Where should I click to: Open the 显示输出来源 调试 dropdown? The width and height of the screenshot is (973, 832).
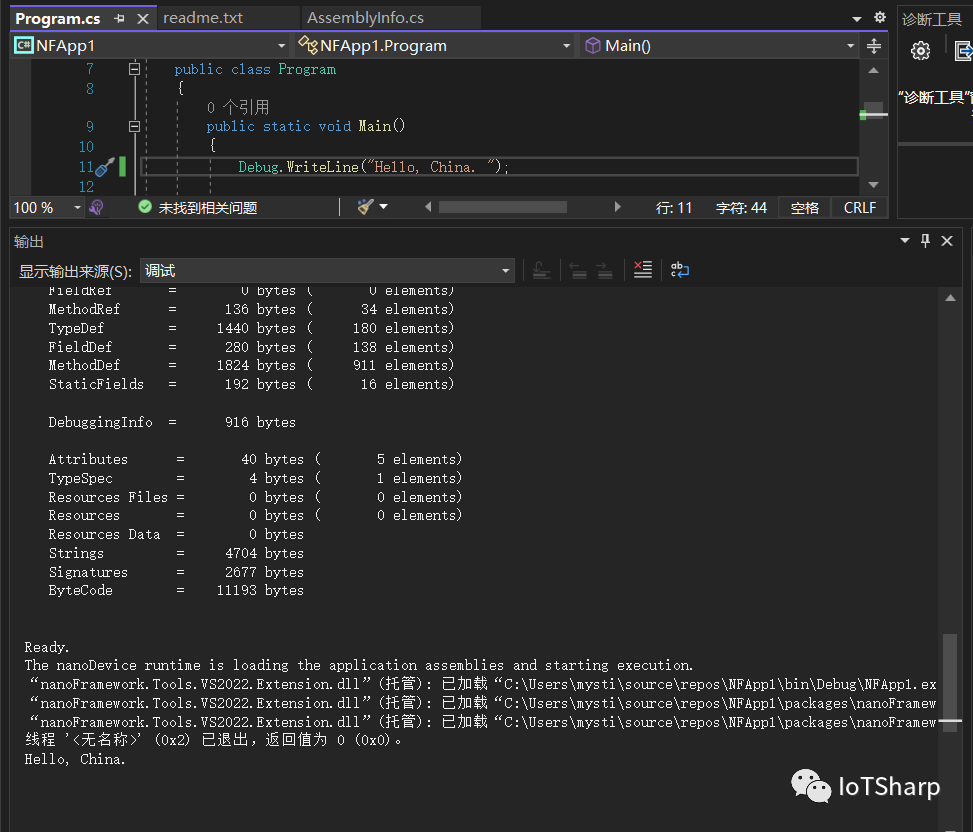(327, 271)
